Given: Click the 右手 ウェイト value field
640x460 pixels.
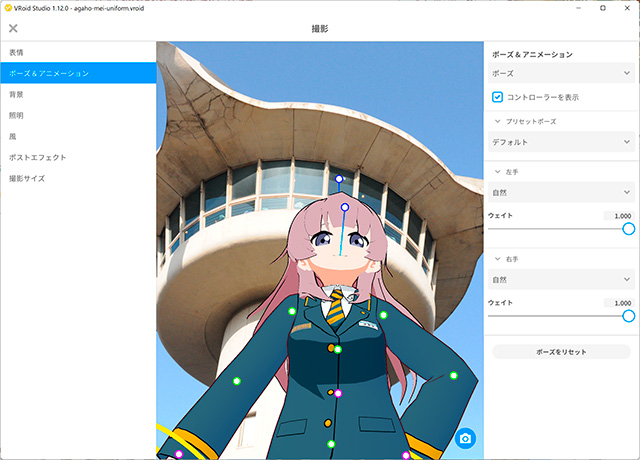Looking at the screenshot, I should [x=619, y=303].
